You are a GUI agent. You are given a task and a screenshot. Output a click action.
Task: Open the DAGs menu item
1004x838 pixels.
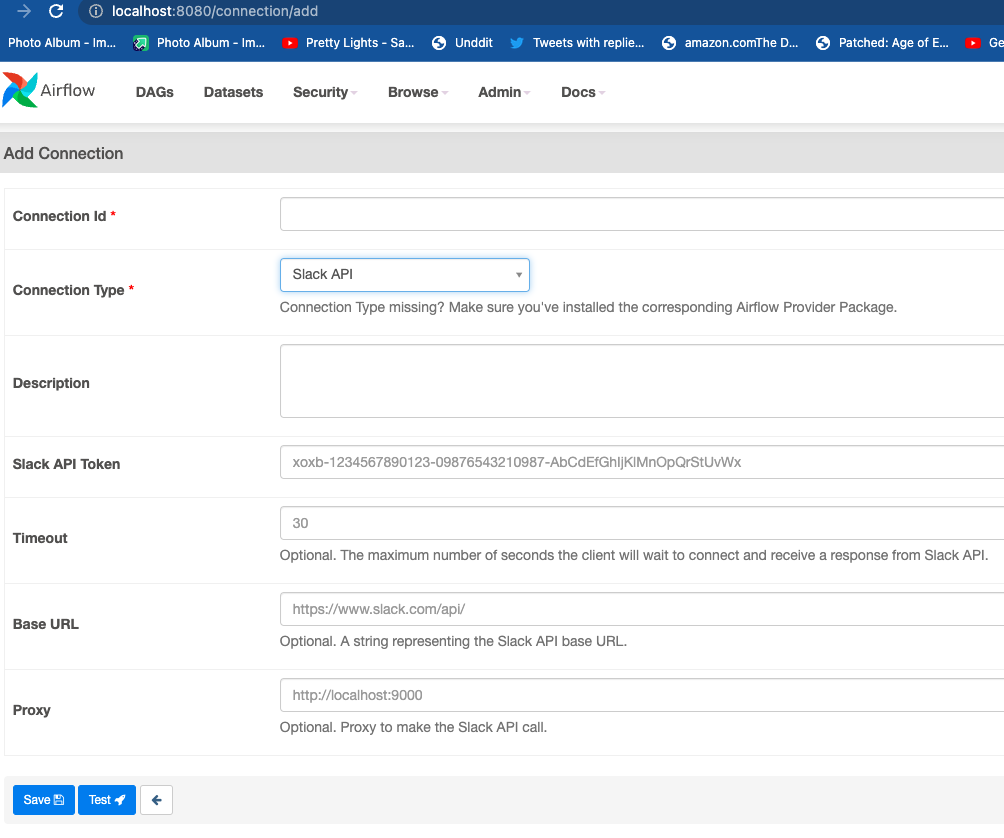(x=154, y=92)
